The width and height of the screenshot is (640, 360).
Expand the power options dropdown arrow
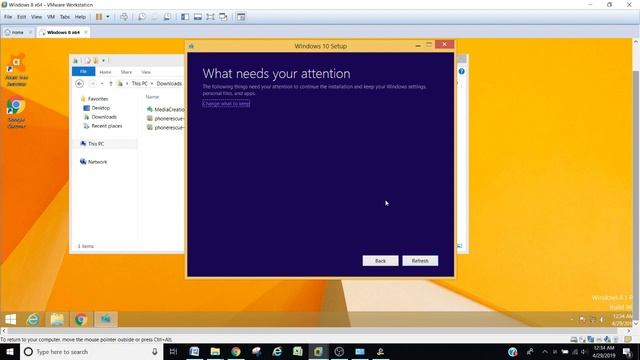click(x=108, y=17)
